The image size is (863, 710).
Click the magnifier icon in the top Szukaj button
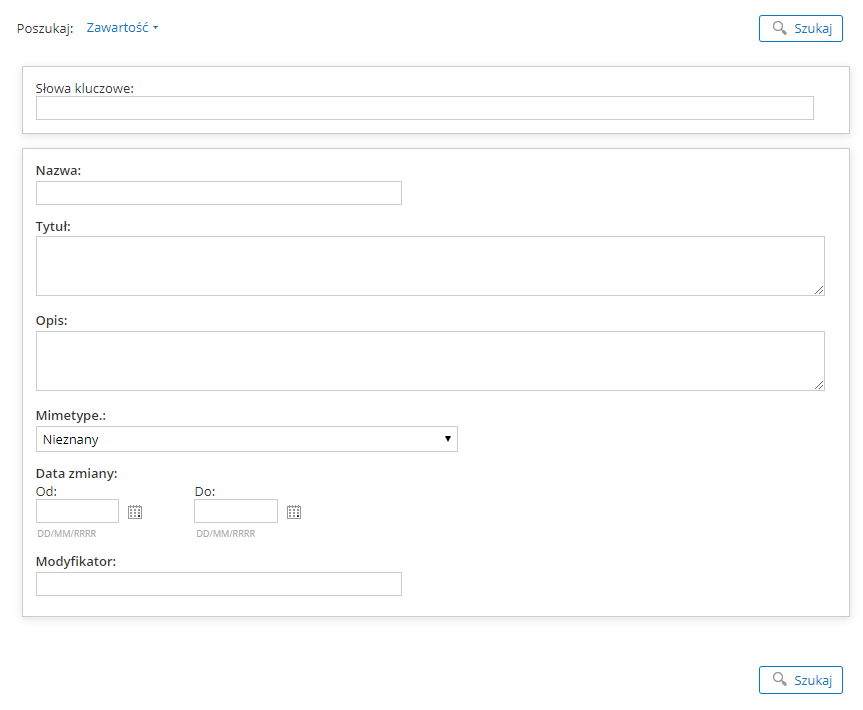tap(780, 28)
